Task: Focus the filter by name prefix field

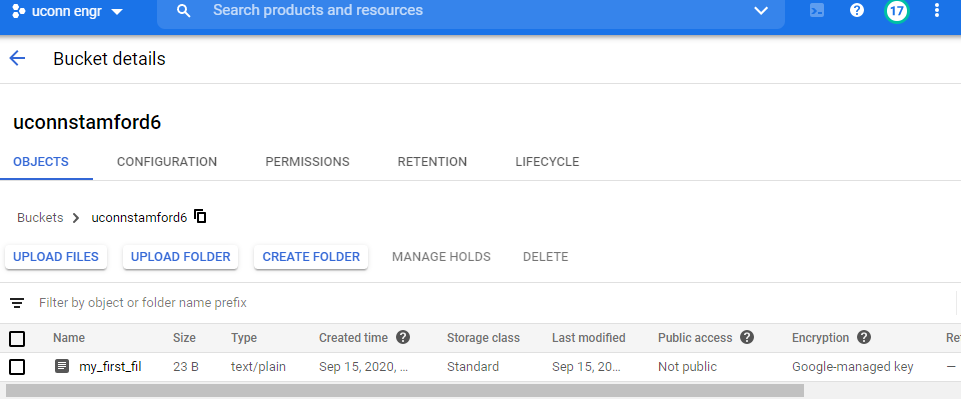Action: point(490,303)
